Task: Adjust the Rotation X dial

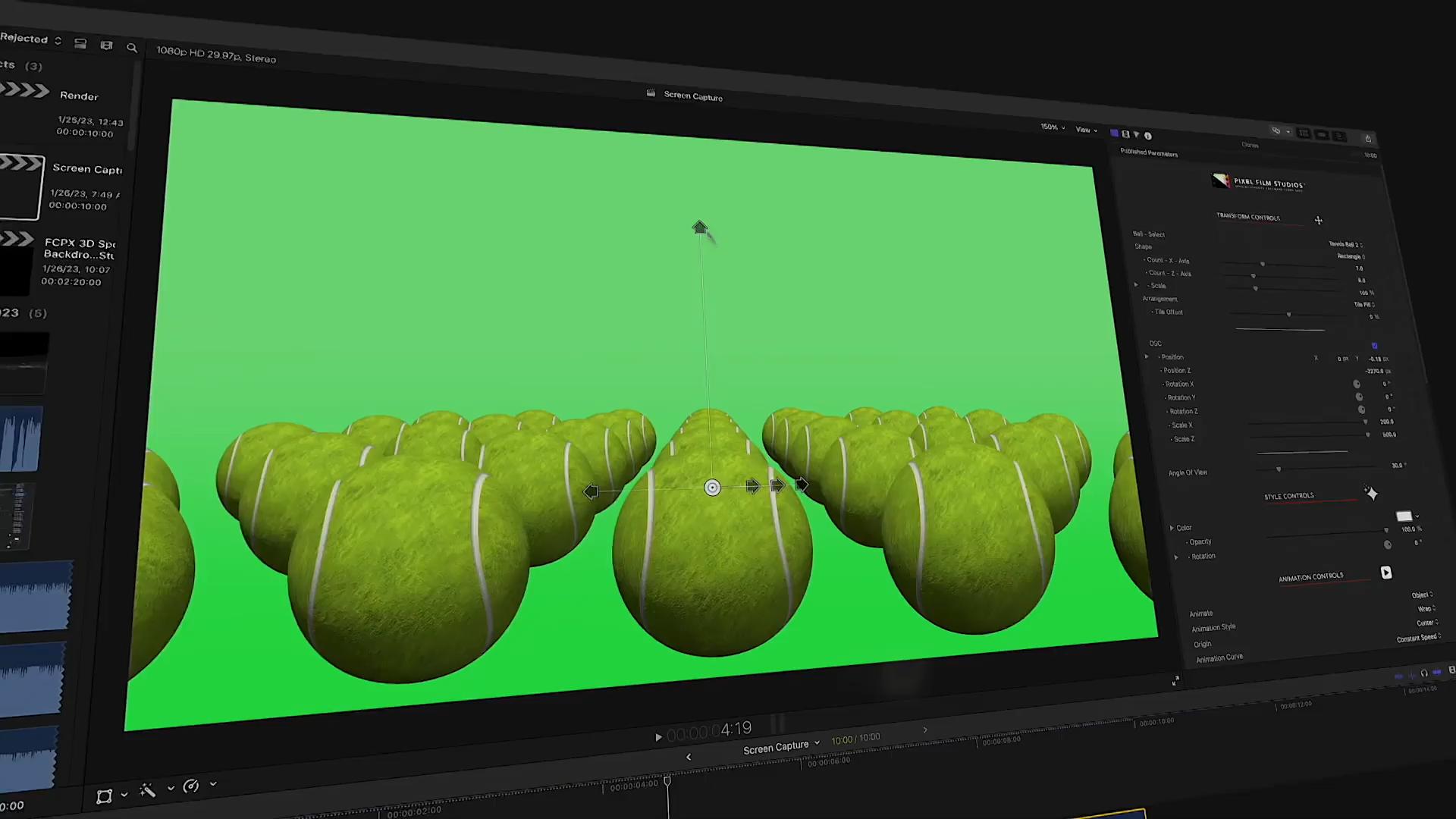Action: pos(1357,384)
